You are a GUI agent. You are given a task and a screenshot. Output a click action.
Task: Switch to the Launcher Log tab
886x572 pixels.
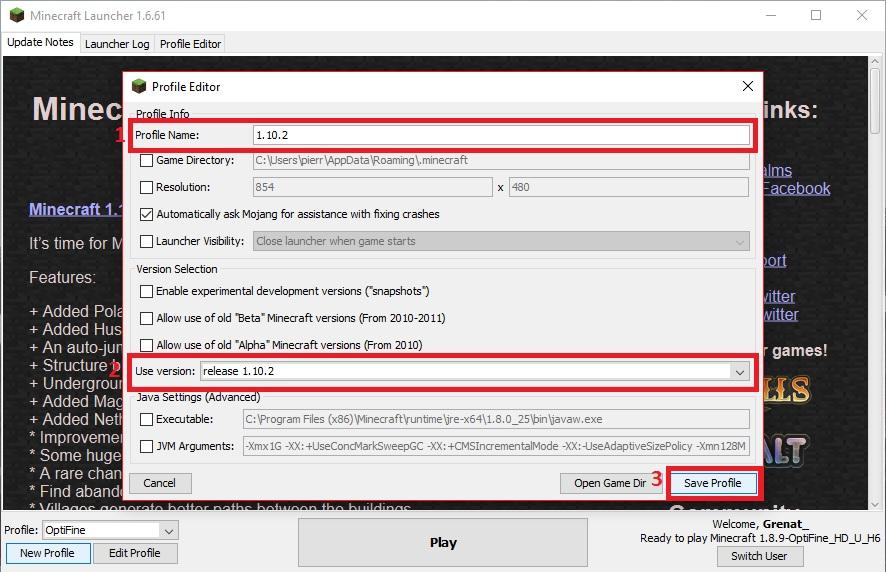[x=117, y=44]
